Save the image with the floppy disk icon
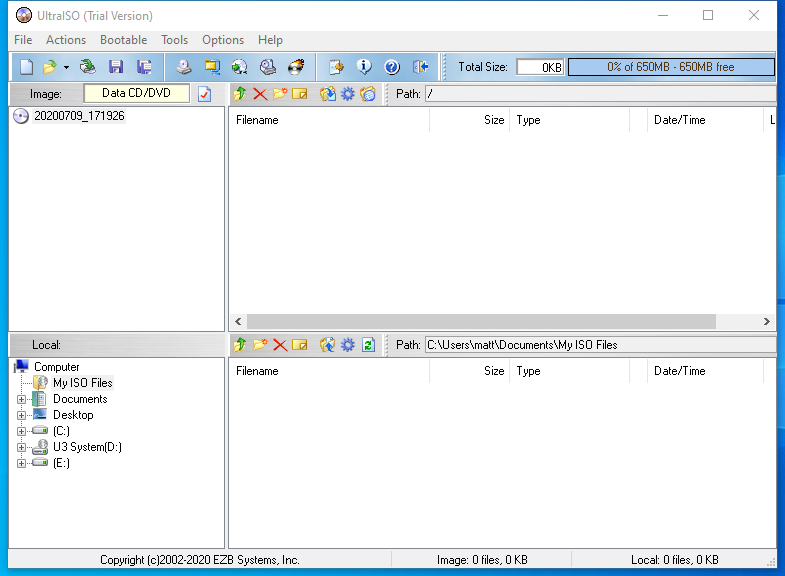This screenshot has height=576, width=785. pyautogui.click(x=116, y=67)
